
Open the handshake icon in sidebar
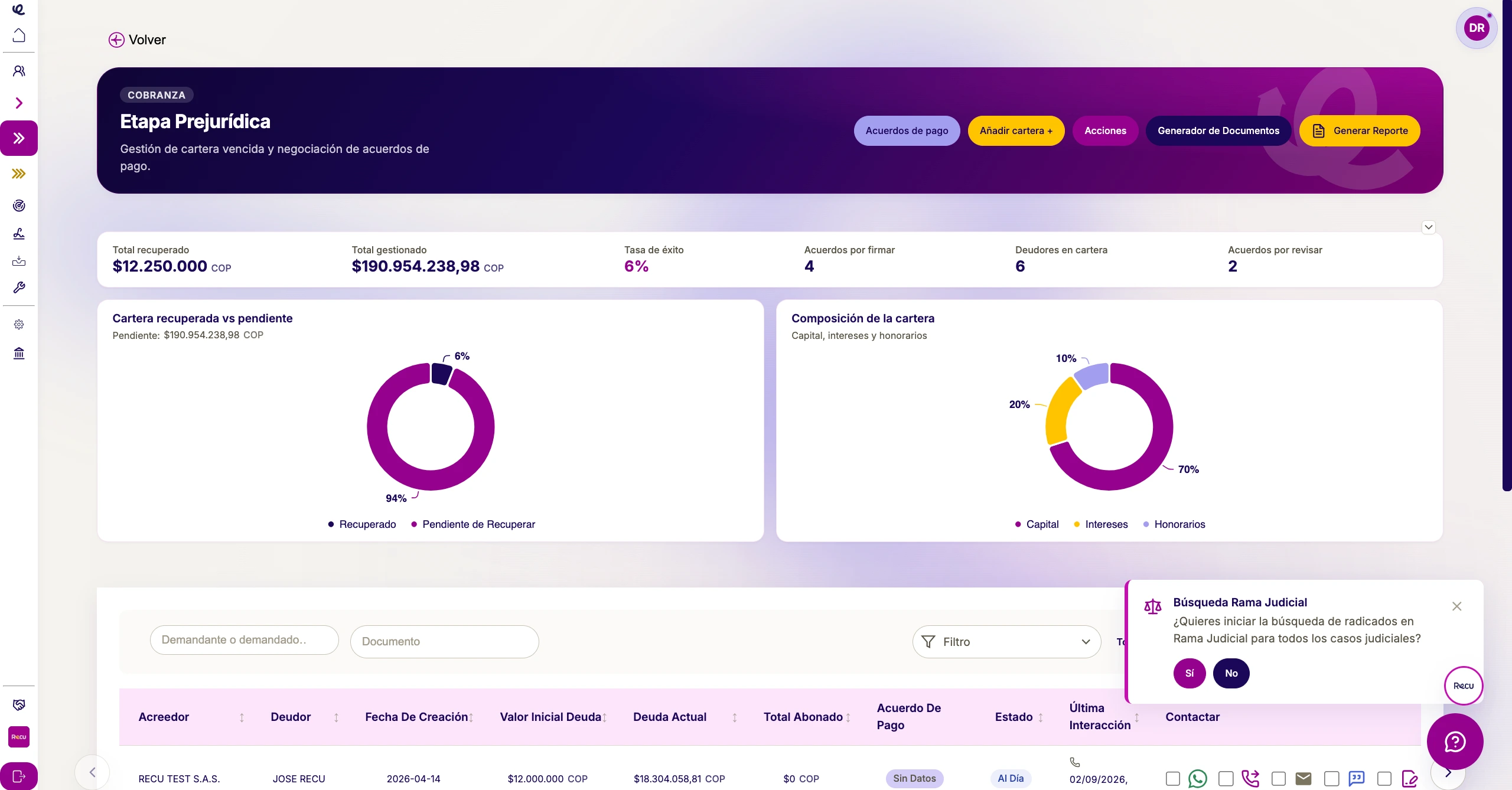[19, 704]
